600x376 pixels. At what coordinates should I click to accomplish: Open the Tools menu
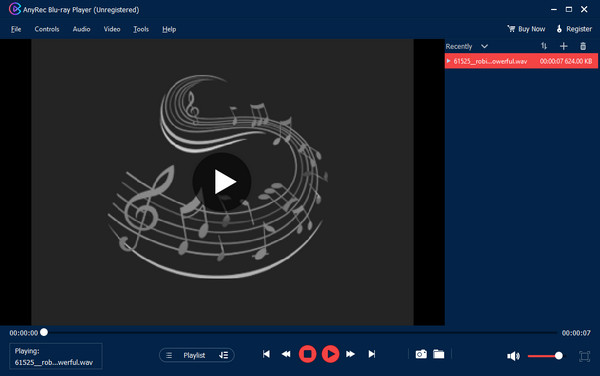141,29
